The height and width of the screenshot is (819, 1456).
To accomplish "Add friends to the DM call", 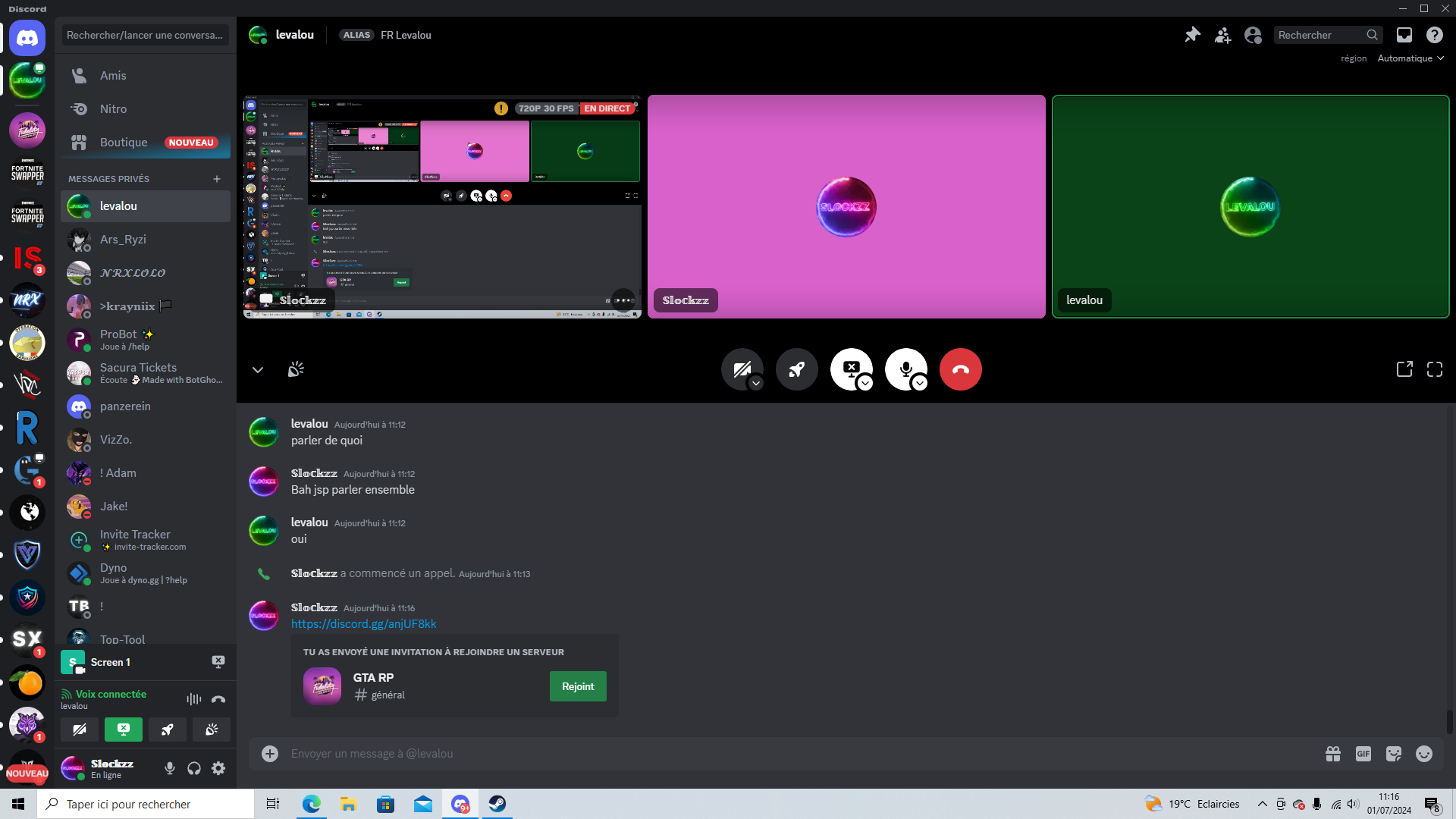I will [x=1222, y=35].
